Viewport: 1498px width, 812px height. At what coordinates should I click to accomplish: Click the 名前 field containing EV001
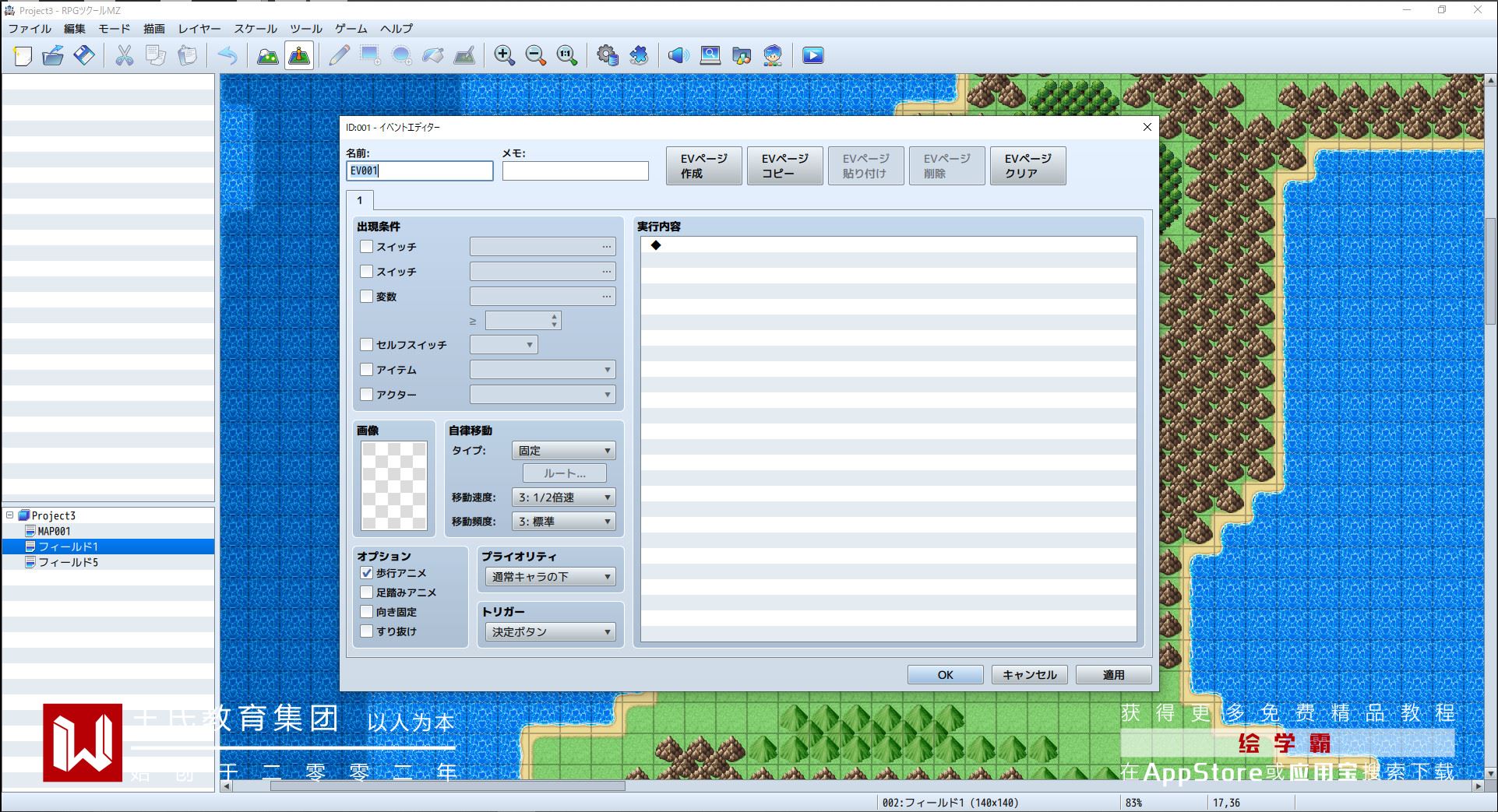click(420, 171)
